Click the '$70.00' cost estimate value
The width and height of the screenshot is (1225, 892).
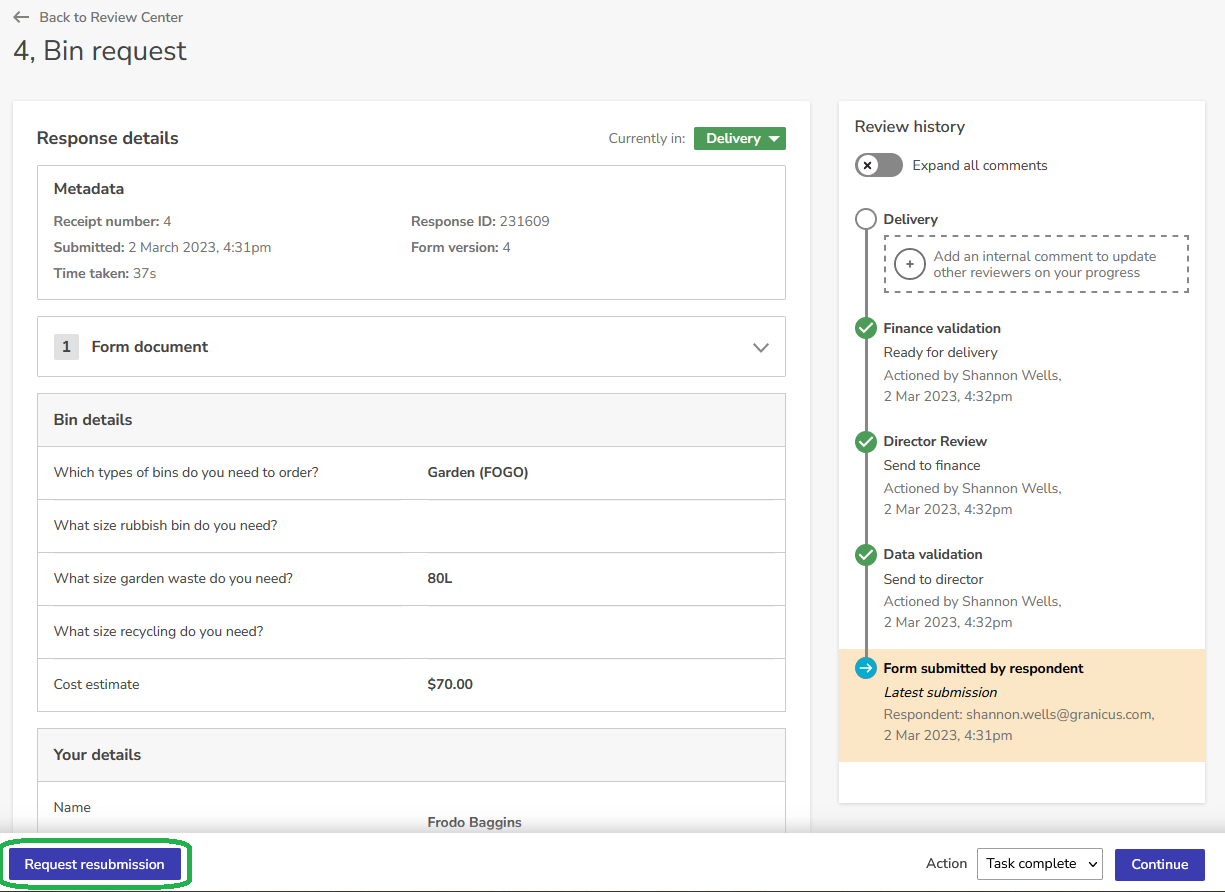pyautogui.click(x=450, y=684)
